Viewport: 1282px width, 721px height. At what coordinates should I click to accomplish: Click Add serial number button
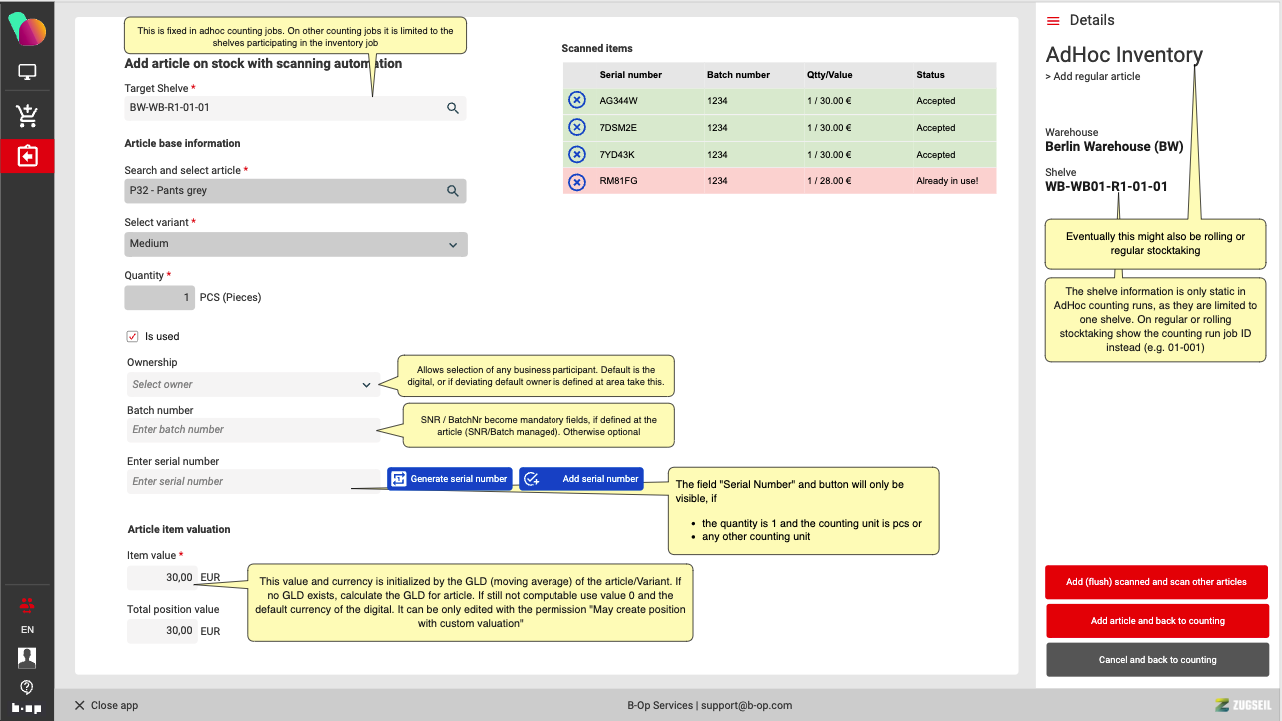click(x=581, y=479)
